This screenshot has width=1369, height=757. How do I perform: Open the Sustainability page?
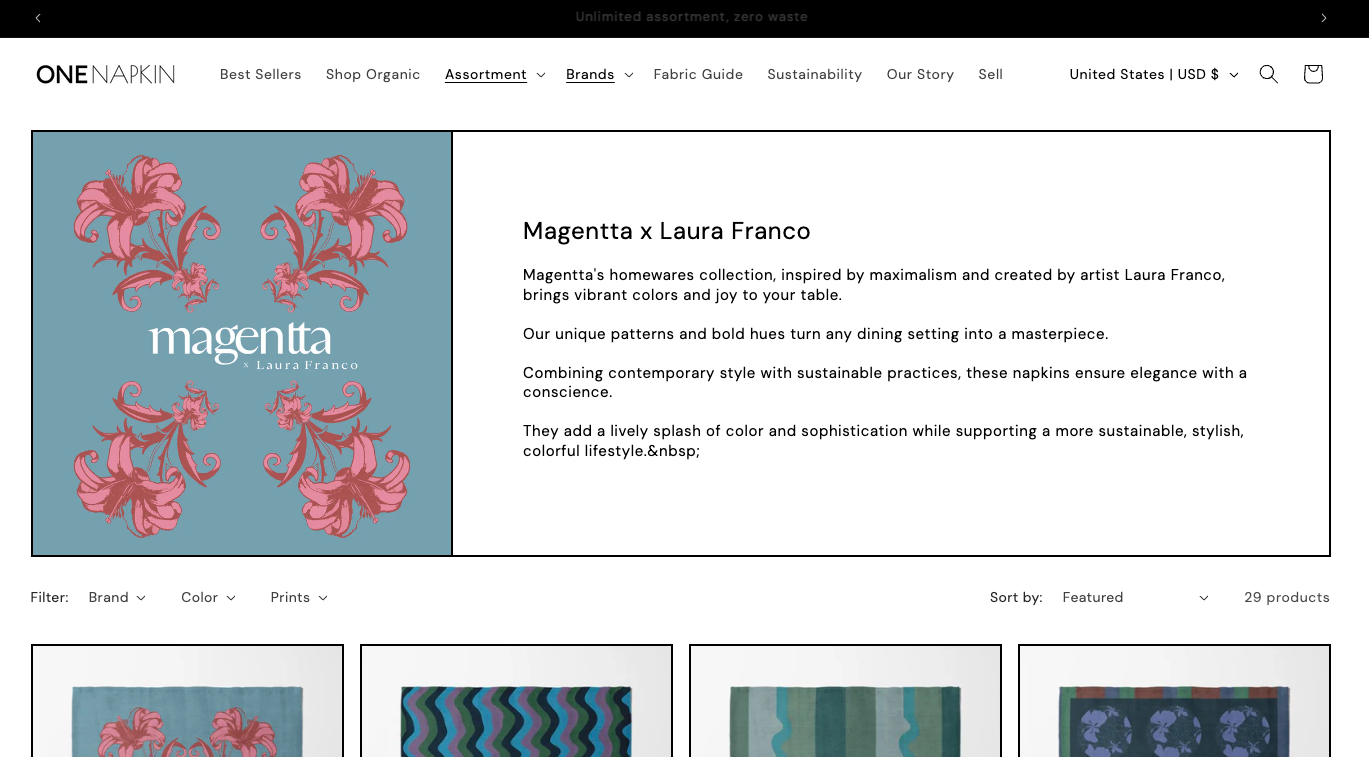[x=814, y=74]
